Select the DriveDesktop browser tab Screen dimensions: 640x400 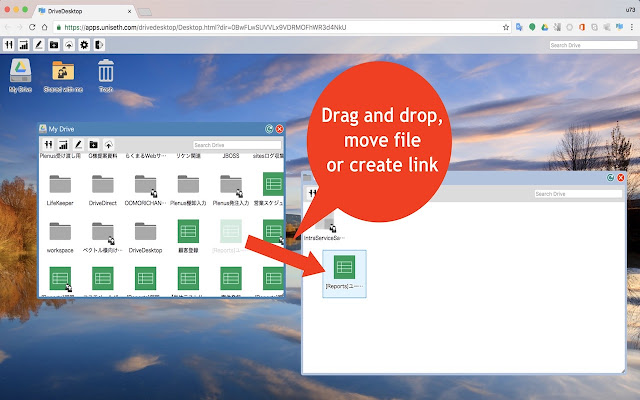pyautogui.click(x=85, y=11)
